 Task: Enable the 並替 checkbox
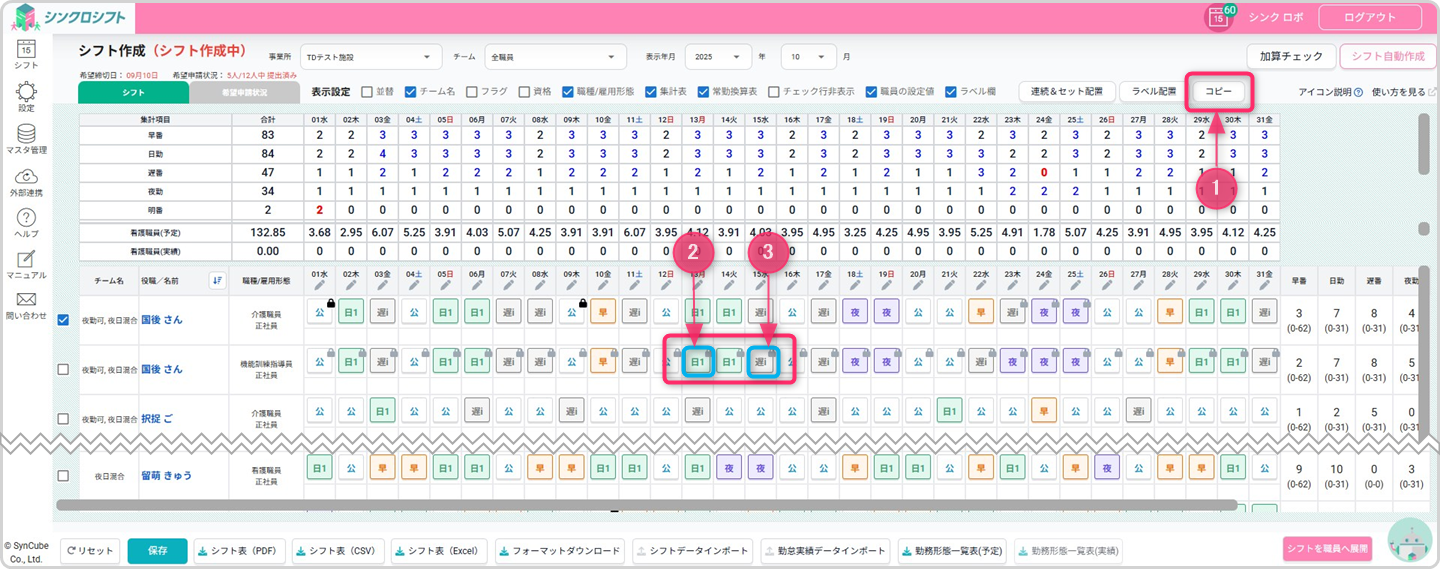(x=368, y=91)
